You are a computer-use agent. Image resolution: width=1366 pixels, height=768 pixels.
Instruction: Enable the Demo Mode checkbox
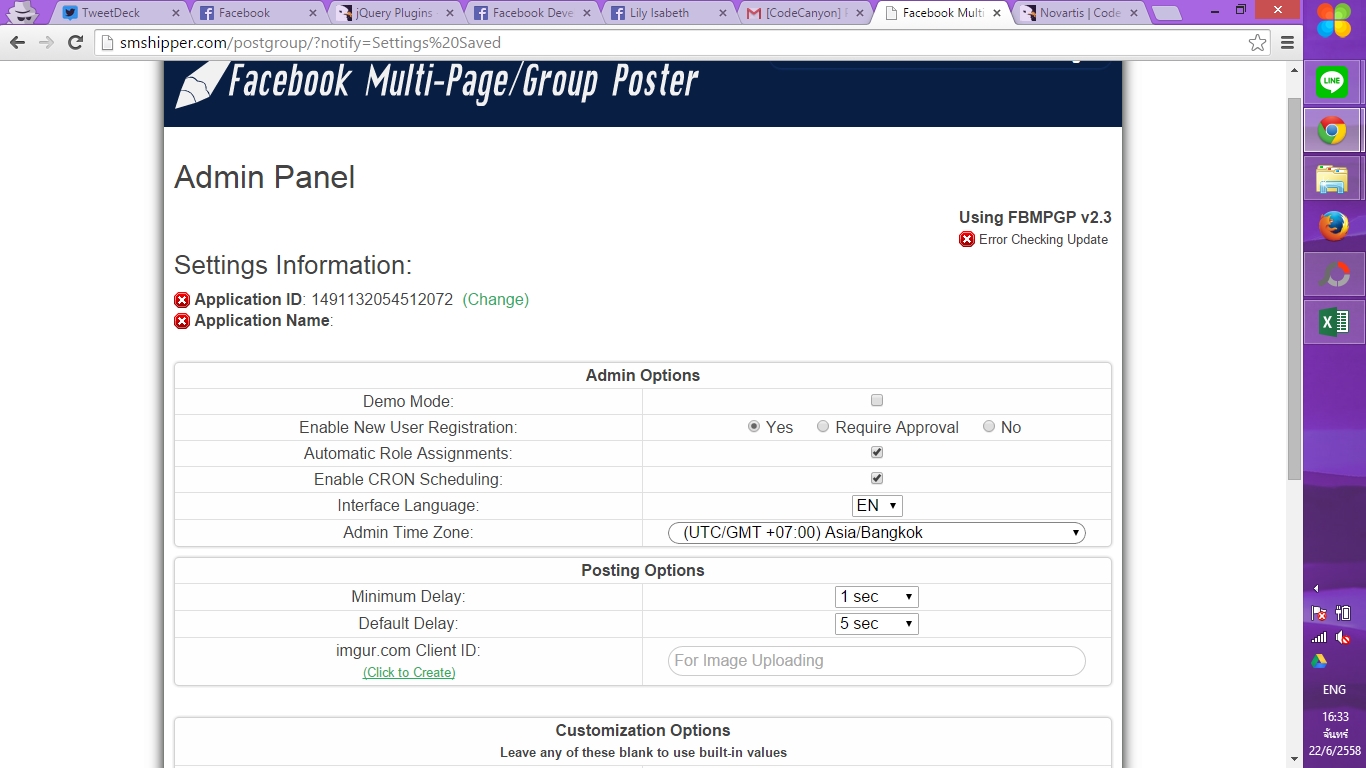click(877, 400)
